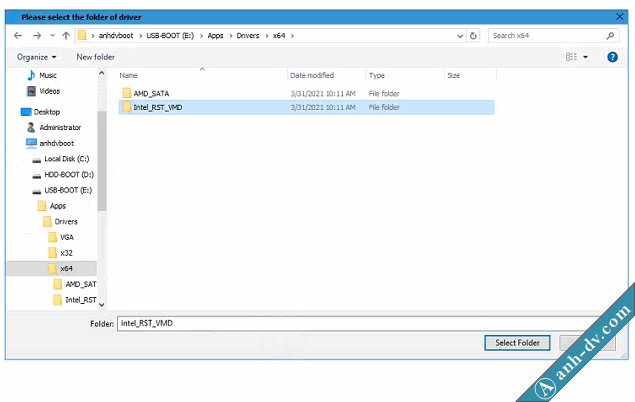Click Apps in the address path
Image resolution: width=635 pixels, height=402 pixels.
pos(215,36)
